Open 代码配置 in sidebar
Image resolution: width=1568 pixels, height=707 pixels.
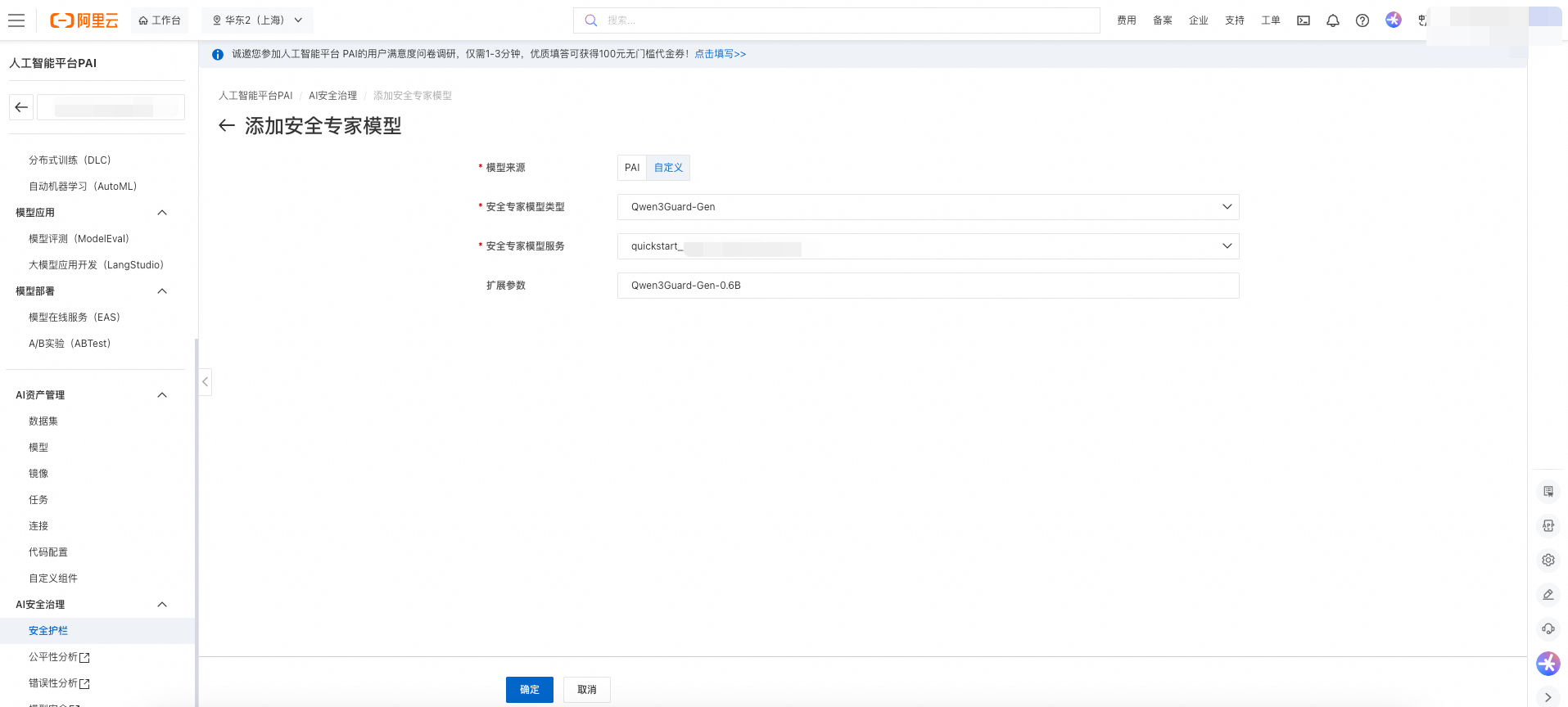[x=48, y=552]
